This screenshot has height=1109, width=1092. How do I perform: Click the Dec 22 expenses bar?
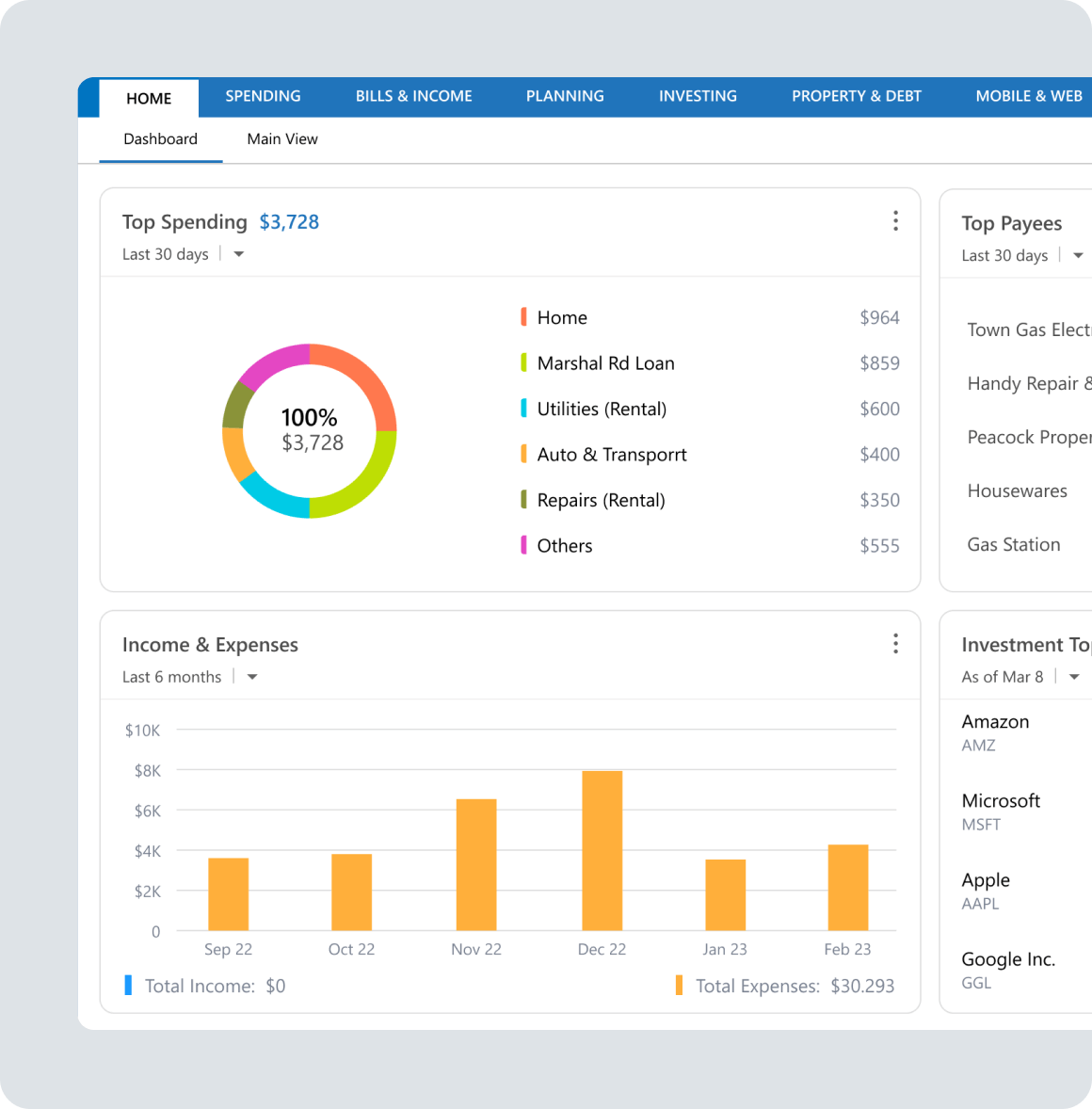[x=602, y=850]
